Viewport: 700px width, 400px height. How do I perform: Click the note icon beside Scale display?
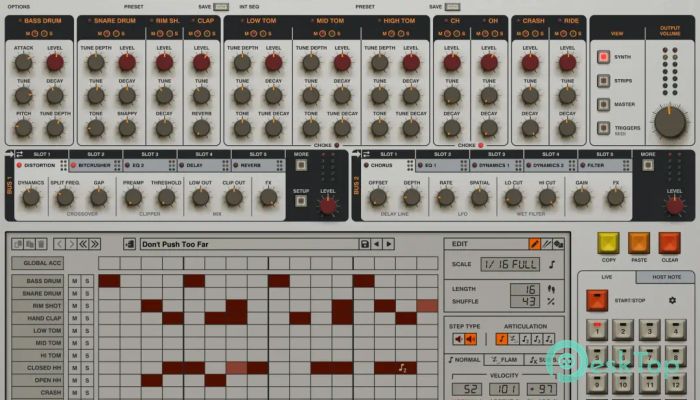click(552, 264)
